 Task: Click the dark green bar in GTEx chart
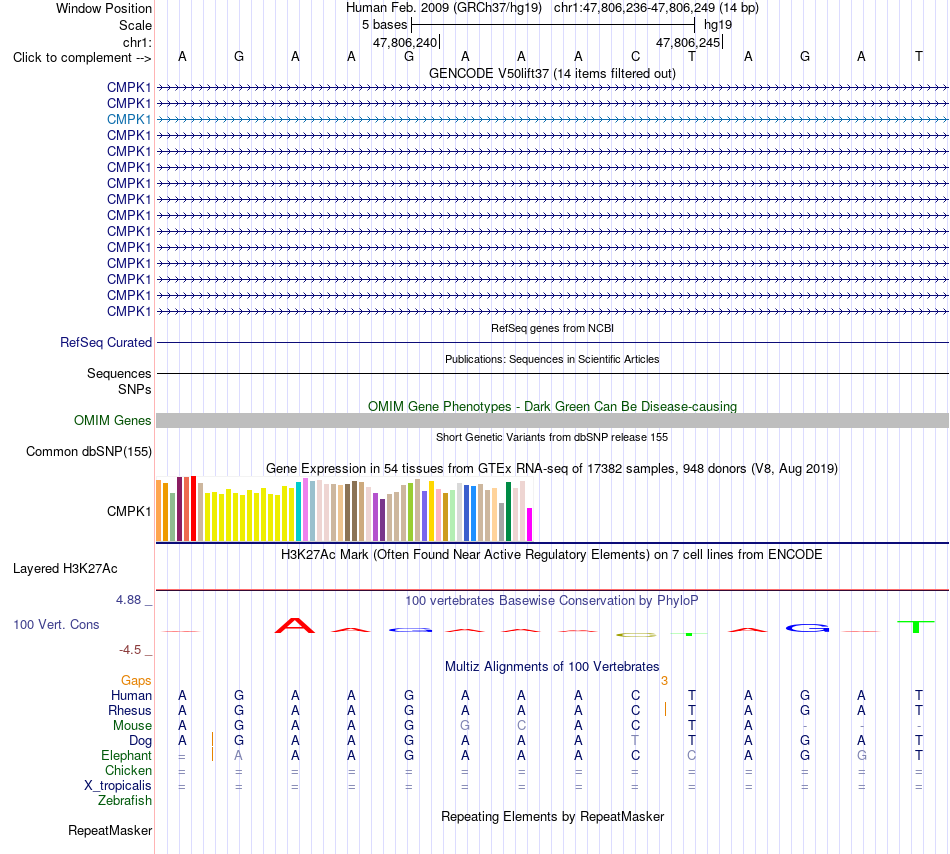point(508,511)
